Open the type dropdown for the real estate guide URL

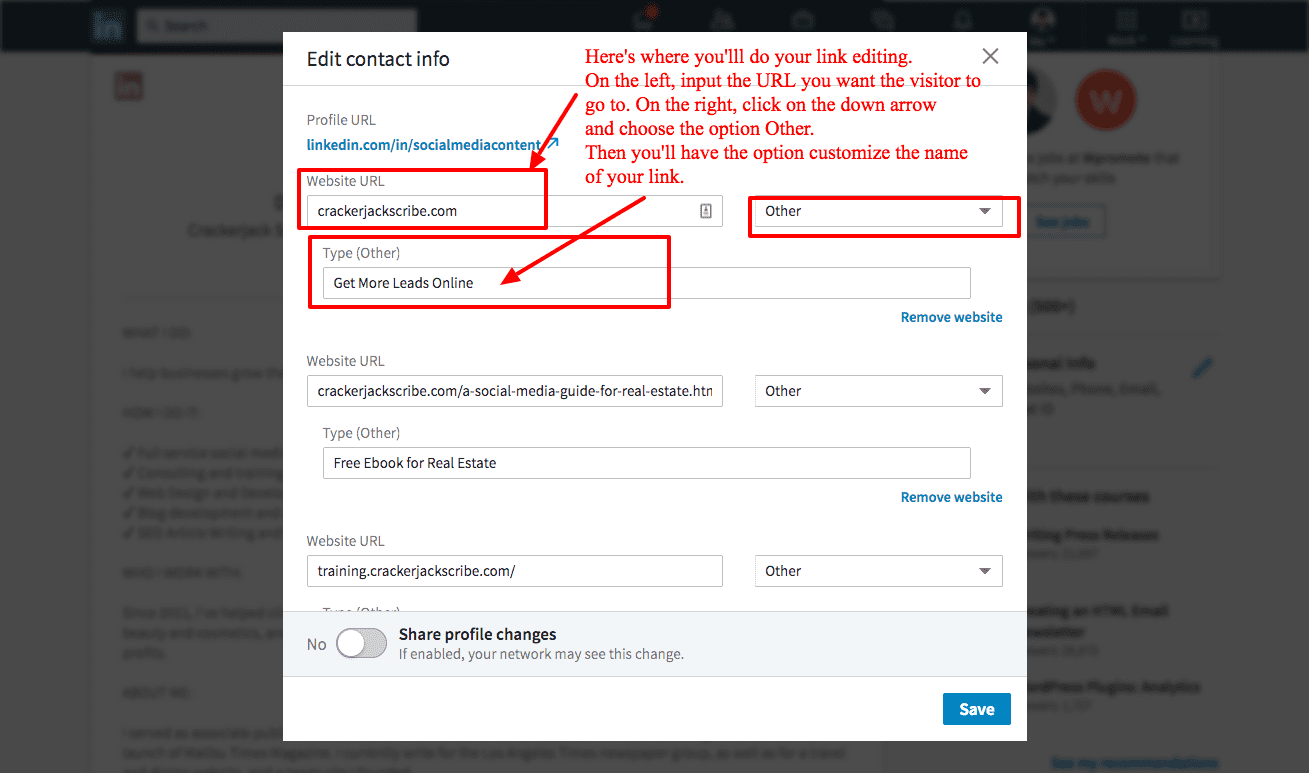coord(878,391)
